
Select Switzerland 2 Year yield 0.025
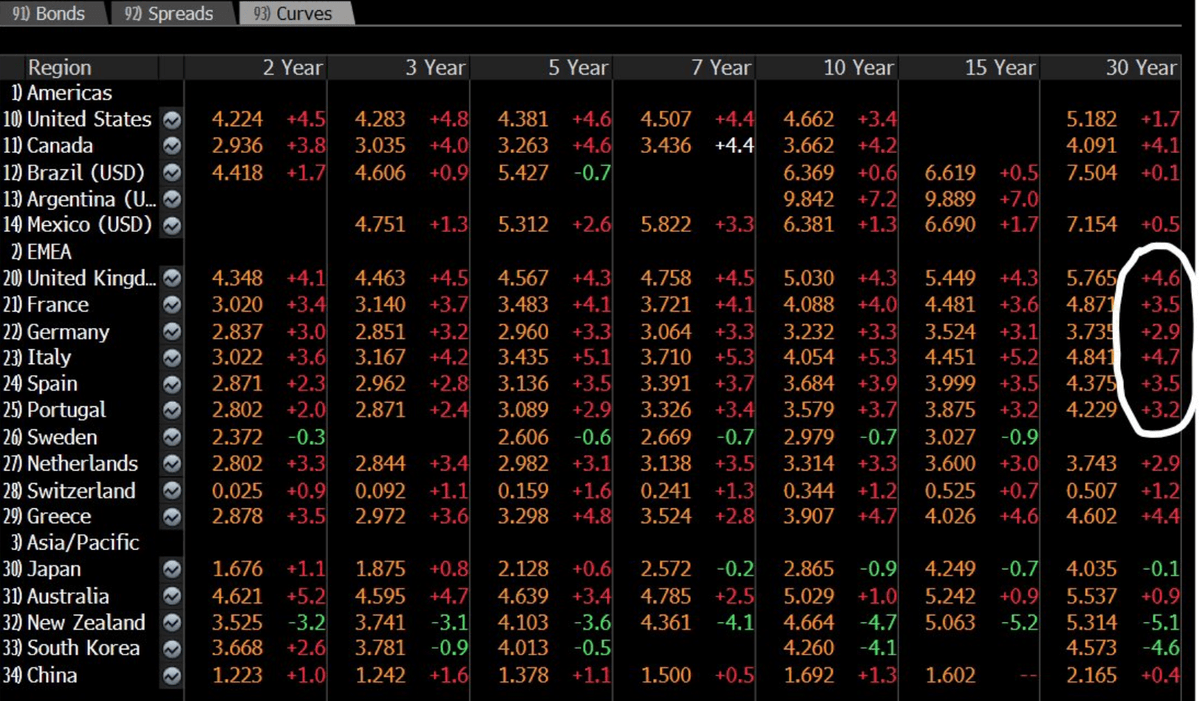[238, 491]
